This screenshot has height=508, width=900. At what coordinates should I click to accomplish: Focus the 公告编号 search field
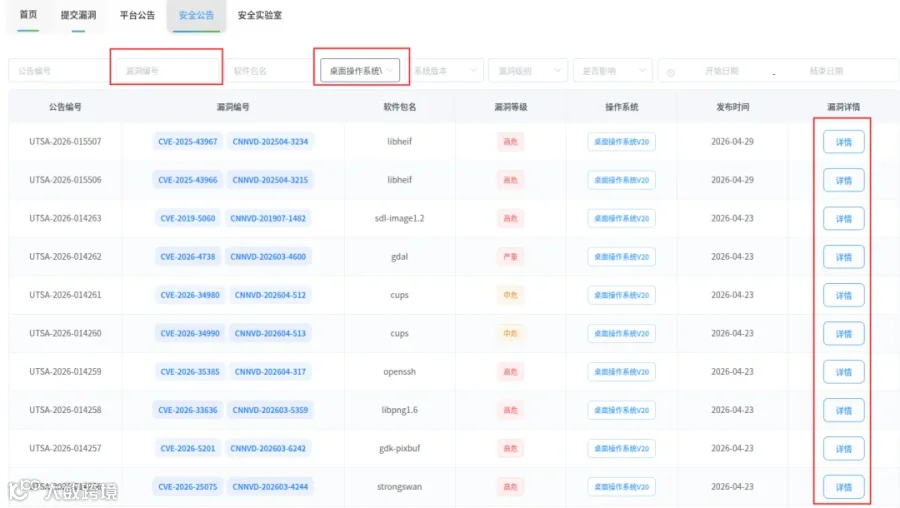(x=59, y=71)
